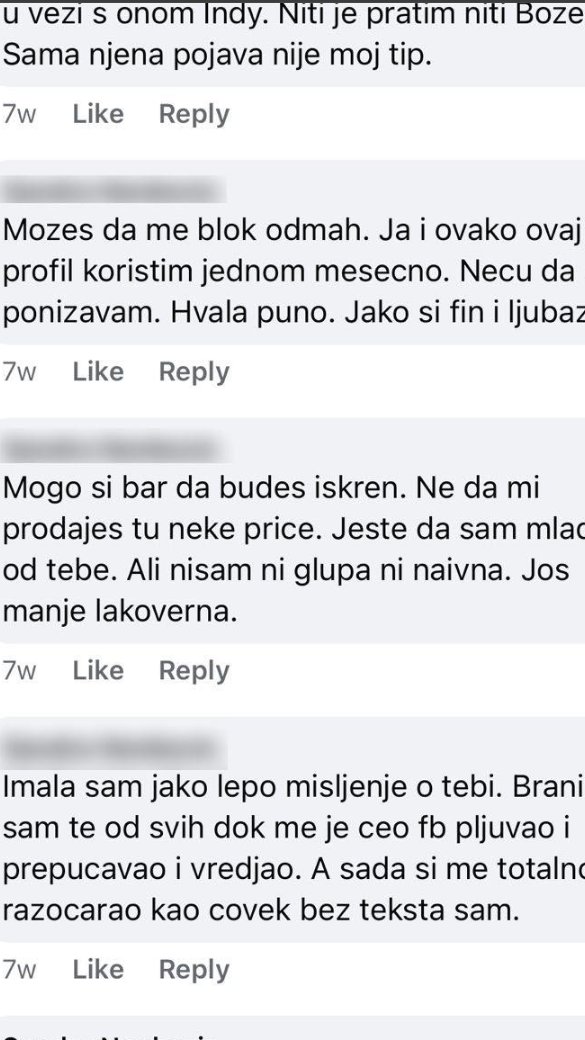Like the "Mogo si bar da budes iskren" comment
This screenshot has height=1040, width=585.
click(x=98, y=671)
